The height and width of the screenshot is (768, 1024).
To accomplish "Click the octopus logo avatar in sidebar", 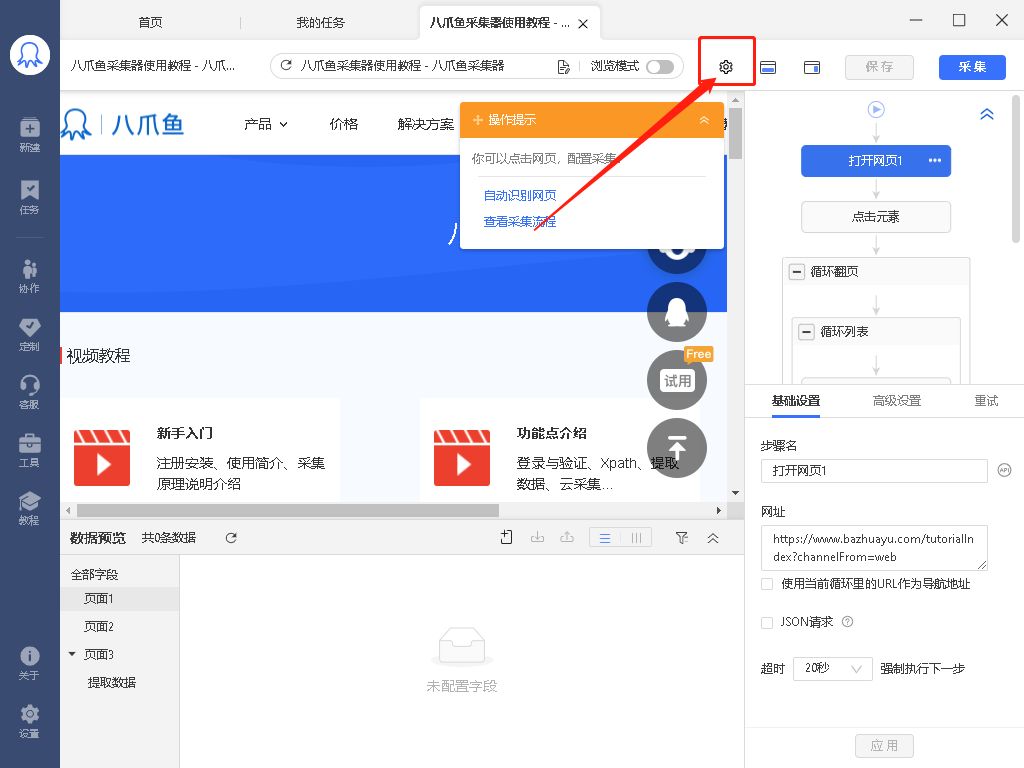I will 30,55.
